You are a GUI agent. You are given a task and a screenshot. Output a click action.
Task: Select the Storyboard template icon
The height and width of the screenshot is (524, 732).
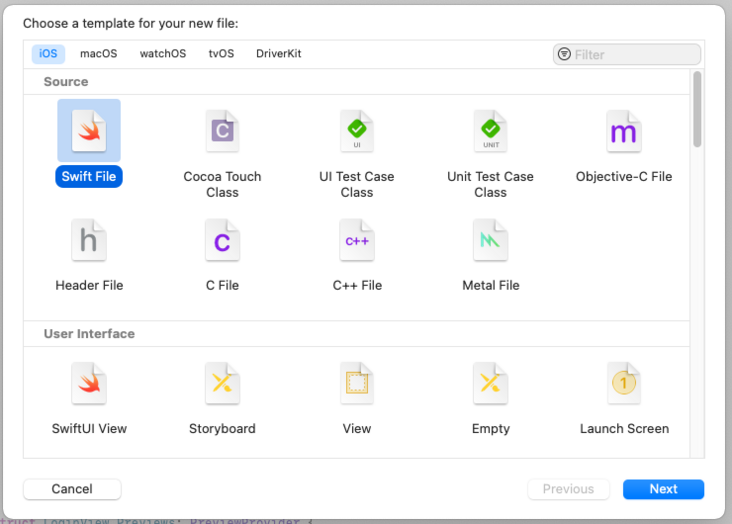222,383
